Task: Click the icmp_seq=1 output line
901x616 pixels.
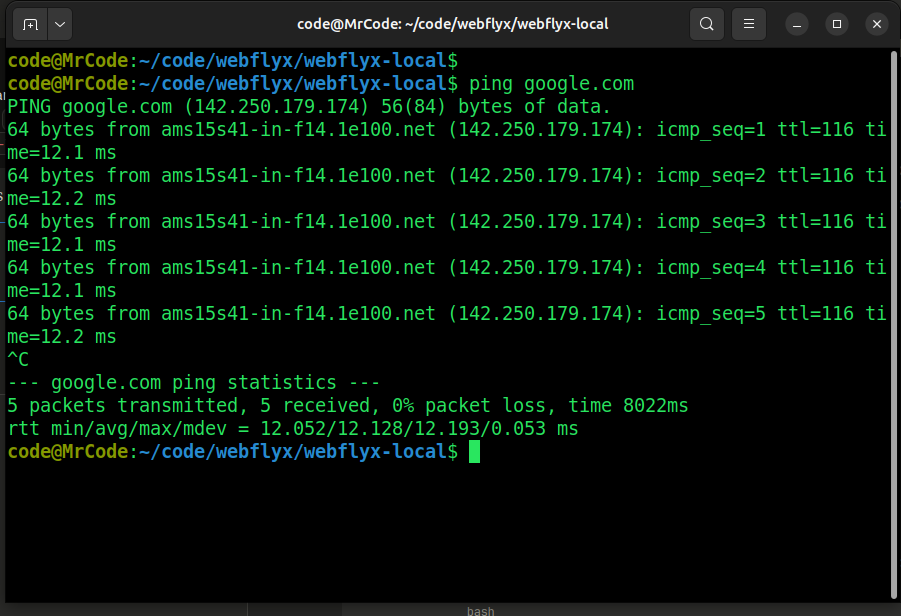Action: pos(446,141)
